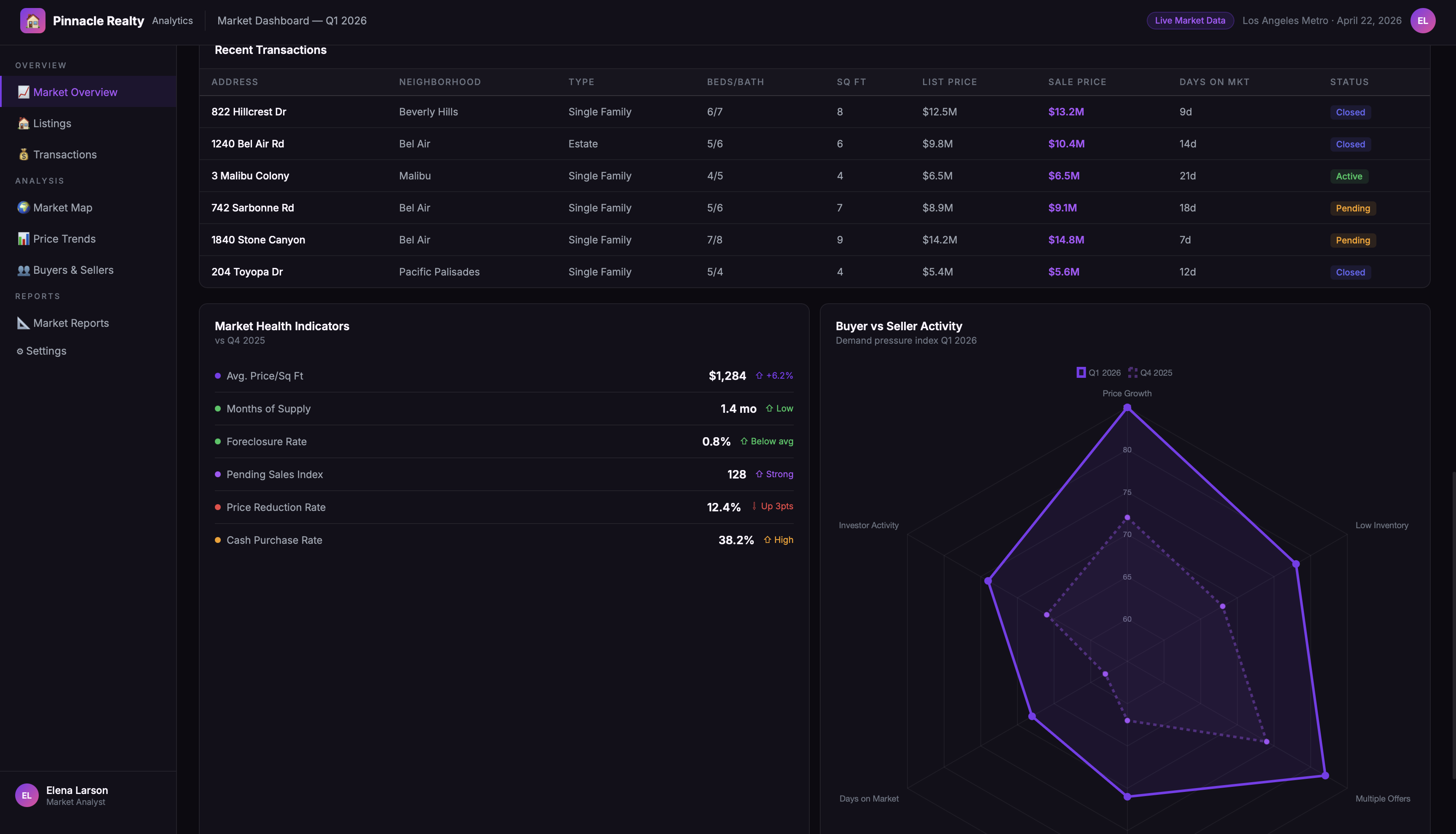The height and width of the screenshot is (834, 1456).
Task: Click the Listings house icon
Action: point(24,123)
